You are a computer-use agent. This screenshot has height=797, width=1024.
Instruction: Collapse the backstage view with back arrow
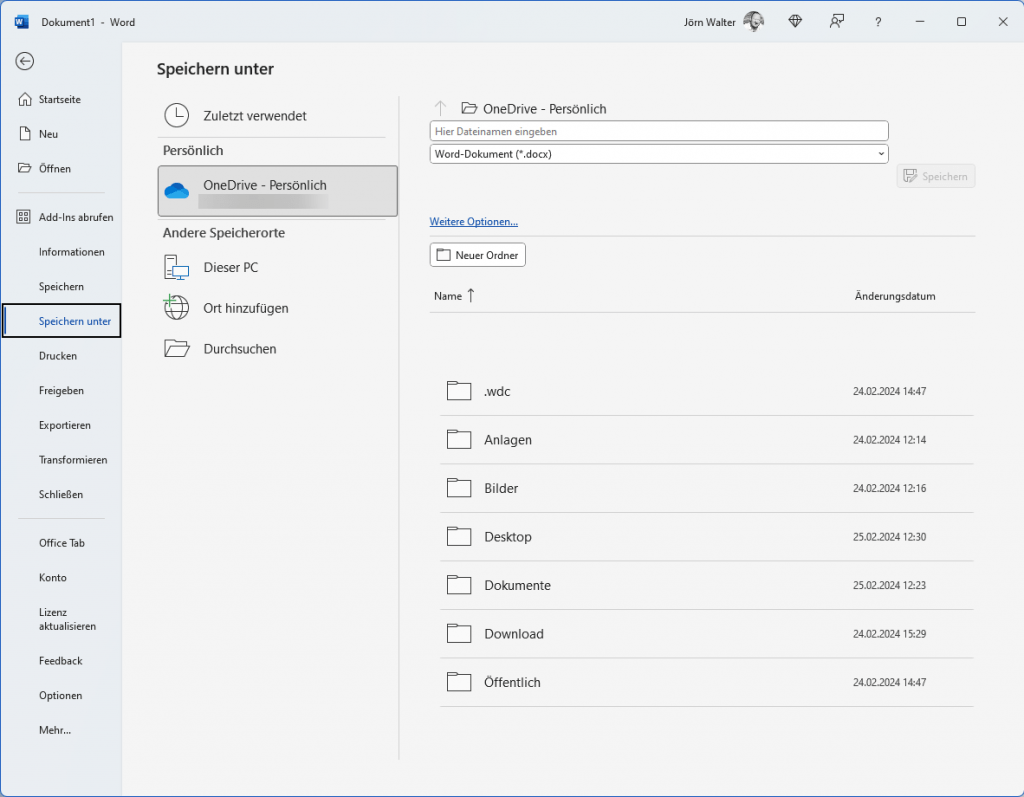tap(24, 61)
